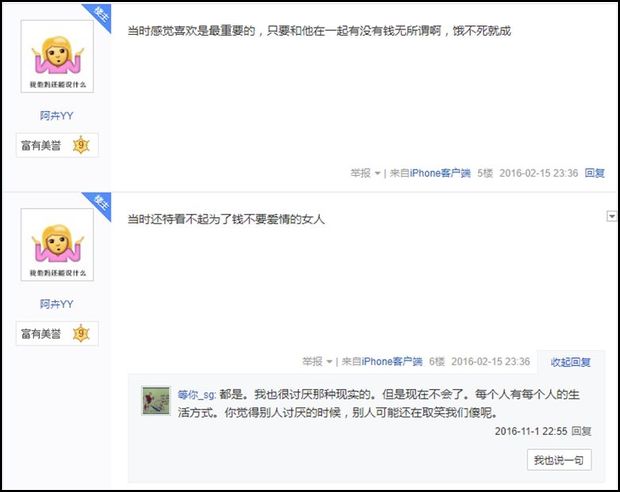The image size is (620, 492).
Task: Open 阿卉YY's avatar on the 5楼 post
Action: point(57,56)
